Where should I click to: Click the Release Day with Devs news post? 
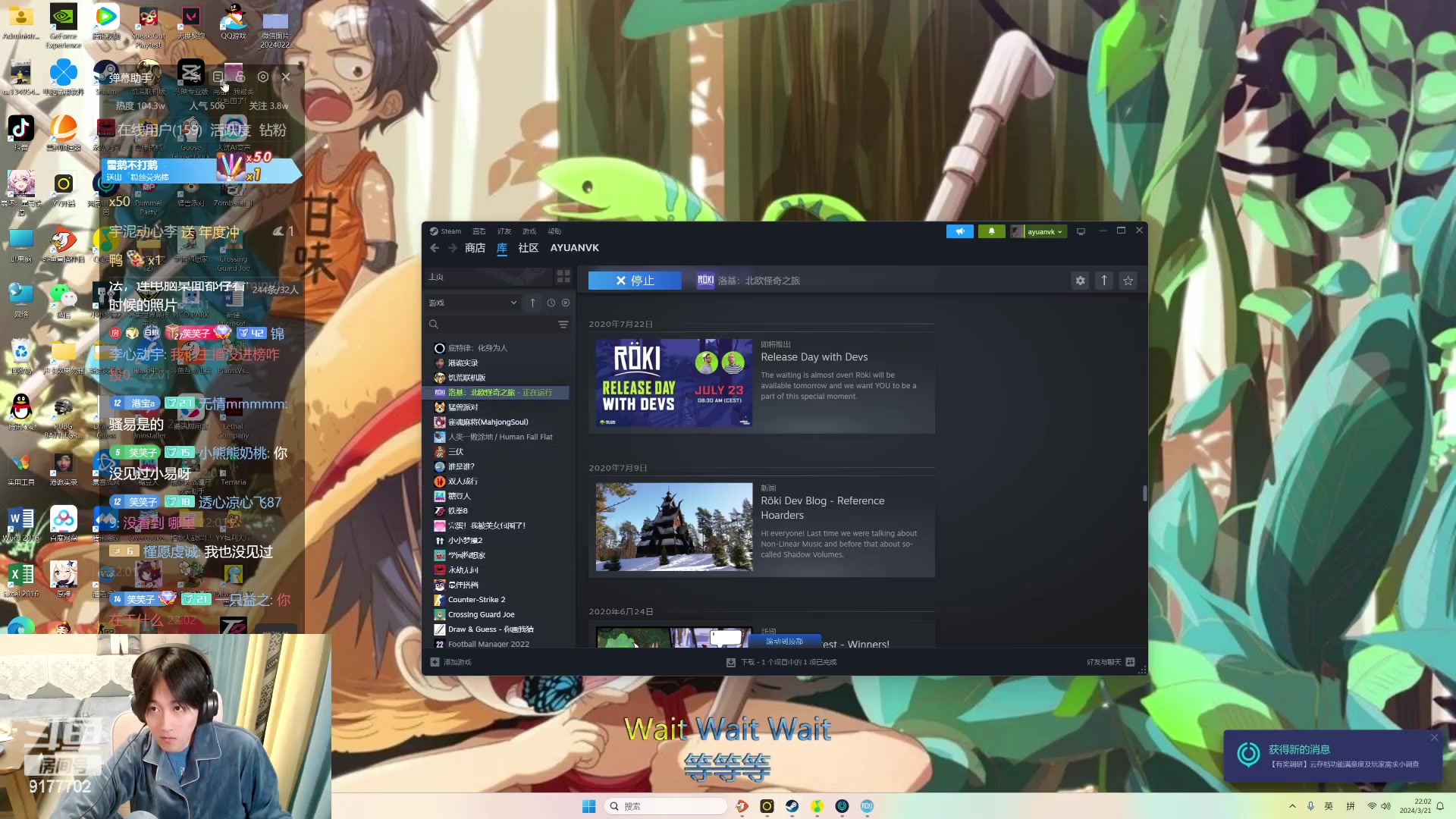click(763, 384)
